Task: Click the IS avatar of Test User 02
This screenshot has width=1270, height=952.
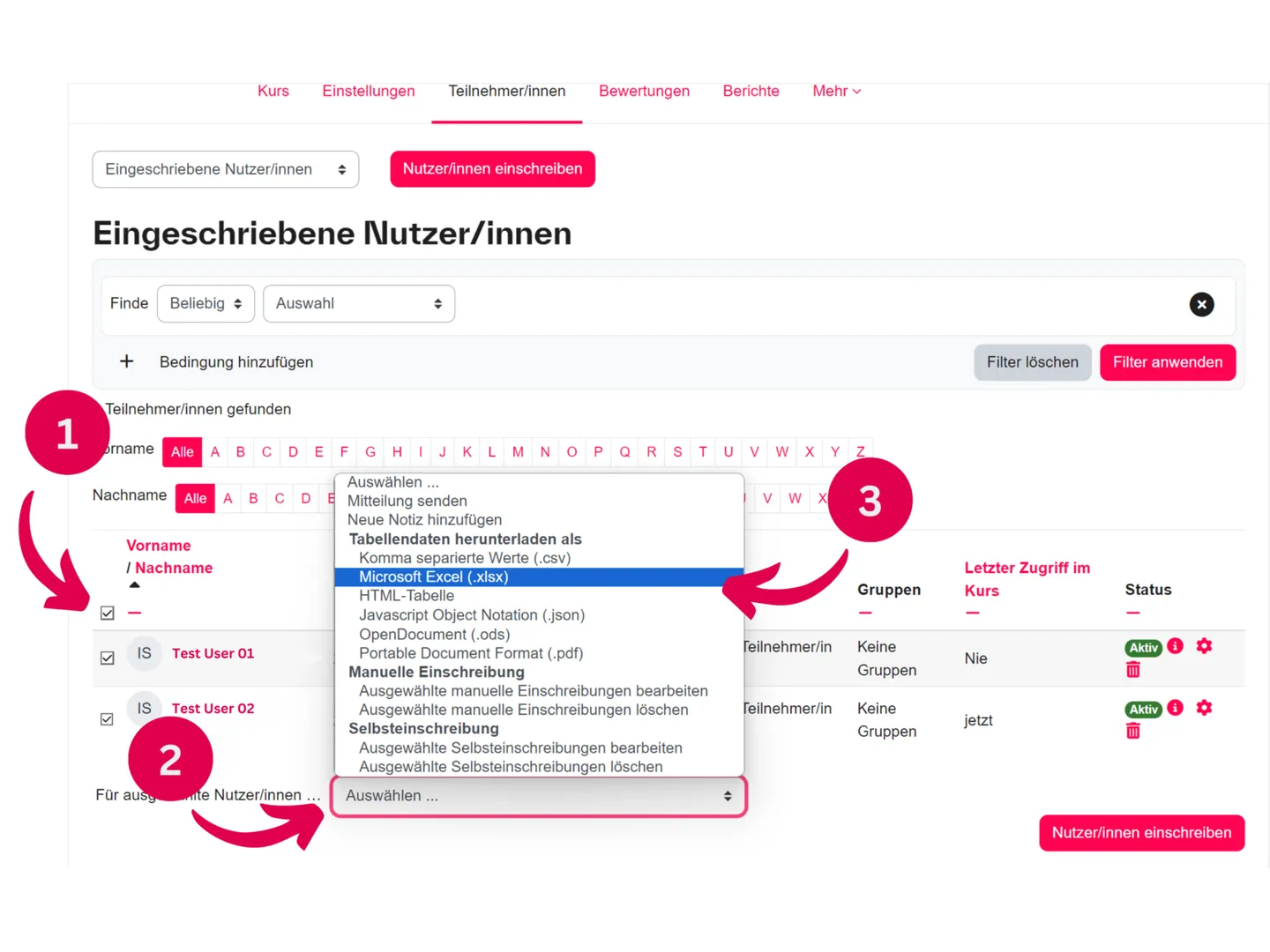Action: pyautogui.click(x=144, y=709)
